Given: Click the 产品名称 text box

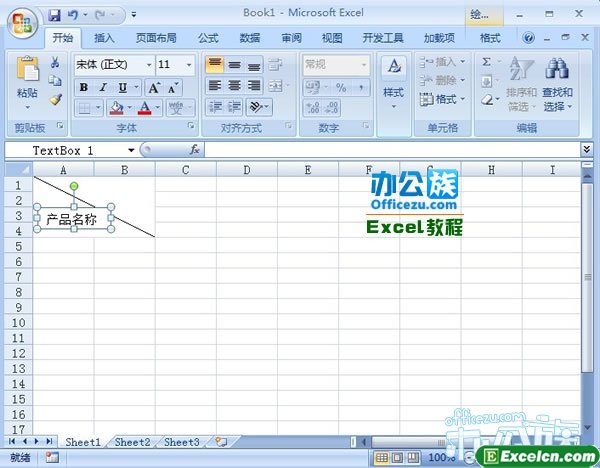Looking at the screenshot, I should (x=72, y=219).
